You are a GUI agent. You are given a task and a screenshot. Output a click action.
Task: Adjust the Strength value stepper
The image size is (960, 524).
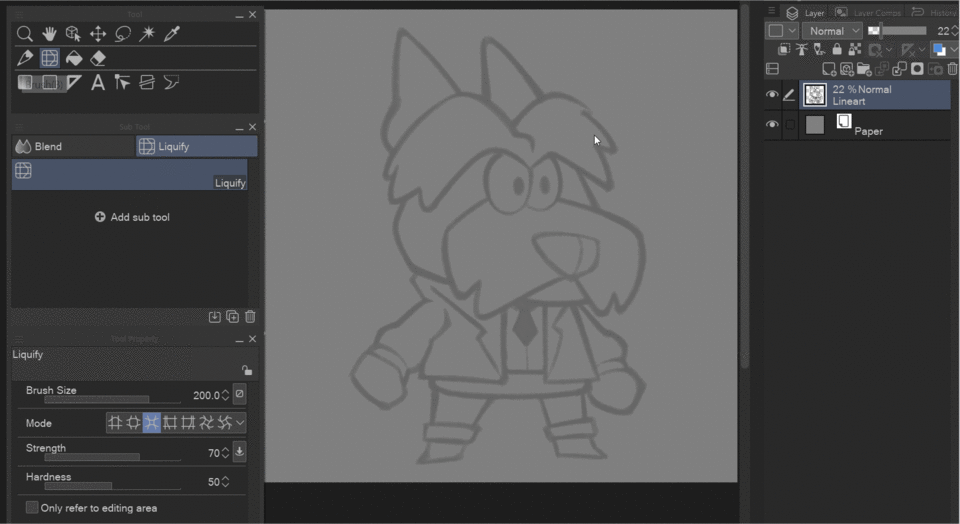[x=225, y=453]
